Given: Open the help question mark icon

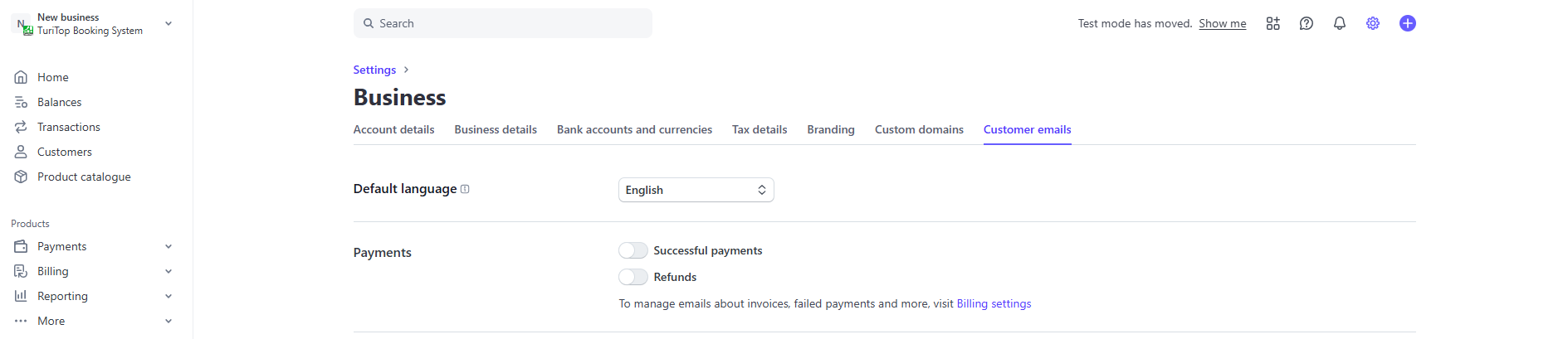Looking at the screenshot, I should tap(1307, 23).
